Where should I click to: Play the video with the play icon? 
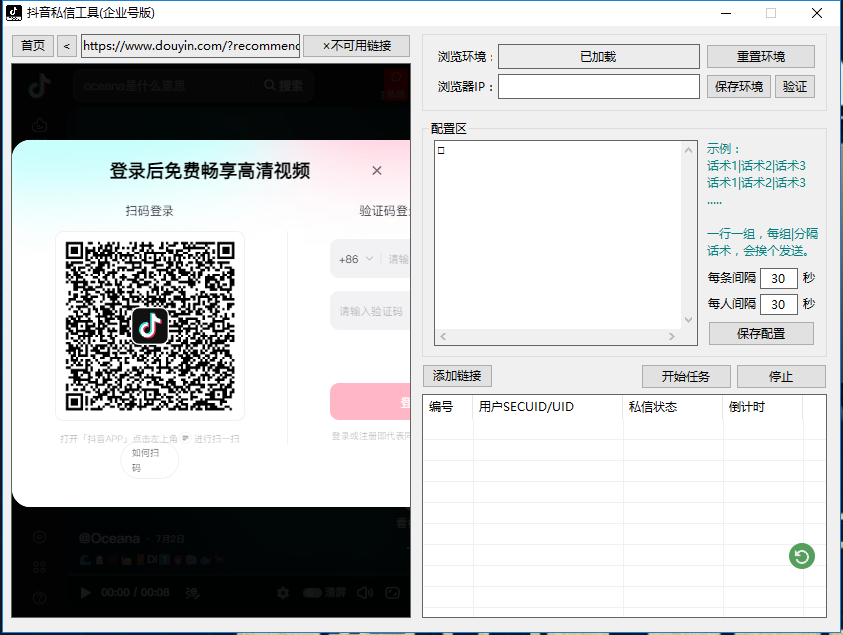pos(85,593)
